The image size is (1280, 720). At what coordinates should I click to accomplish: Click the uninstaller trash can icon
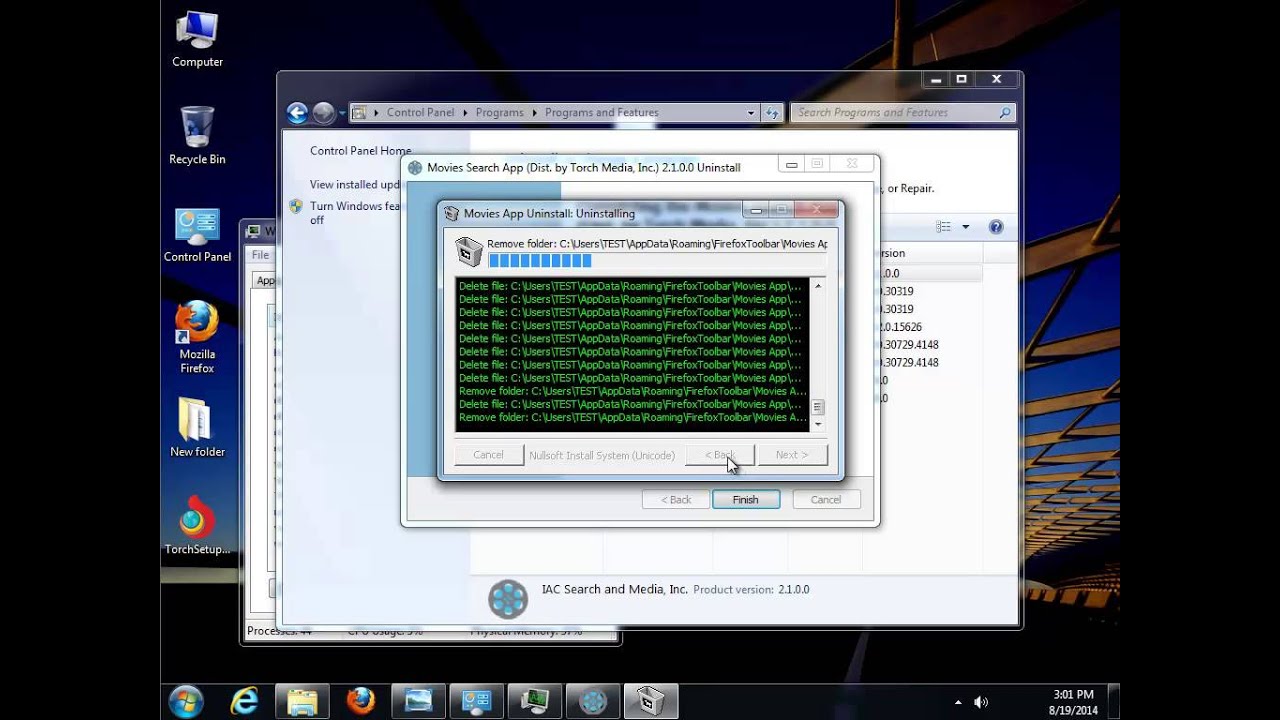pyautogui.click(x=468, y=250)
